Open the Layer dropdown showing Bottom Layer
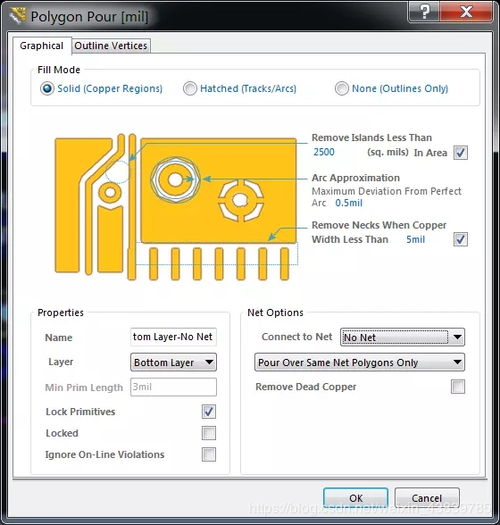The height and width of the screenshot is (525, 500). (x=173, y=362)
